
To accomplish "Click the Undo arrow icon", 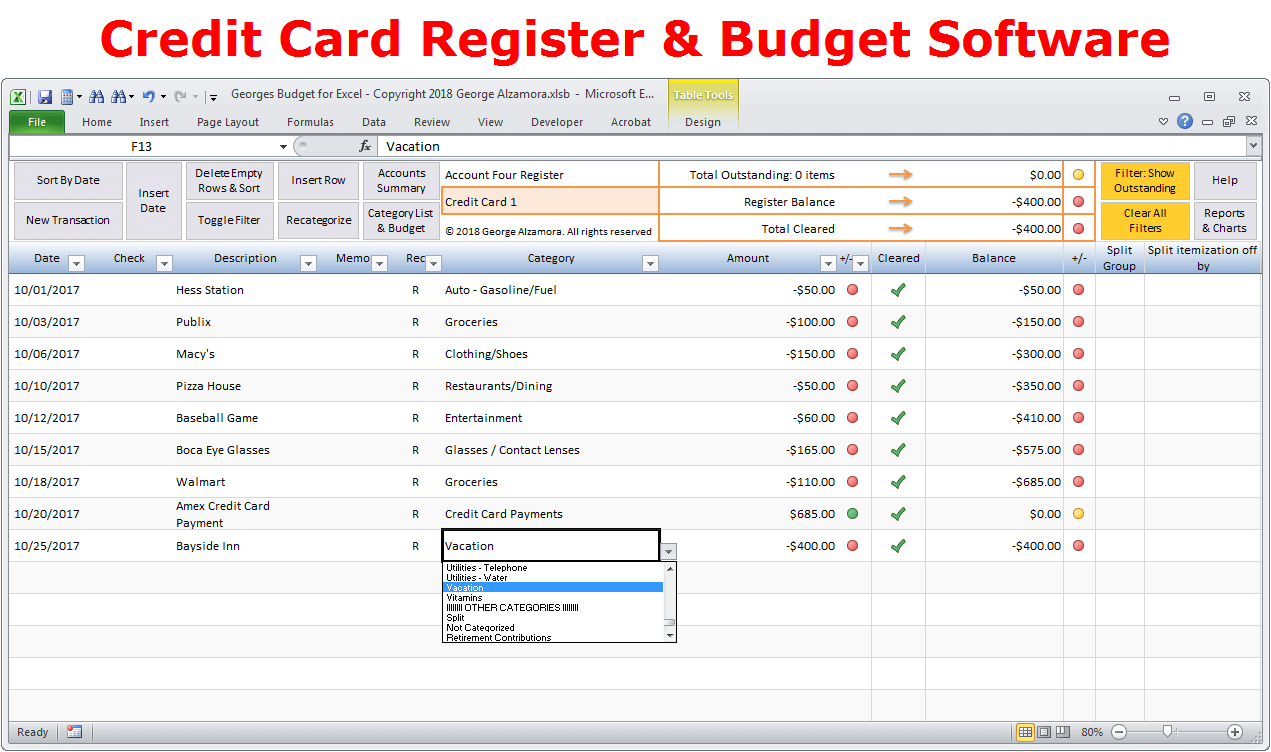I will click(x=148, y=97).
